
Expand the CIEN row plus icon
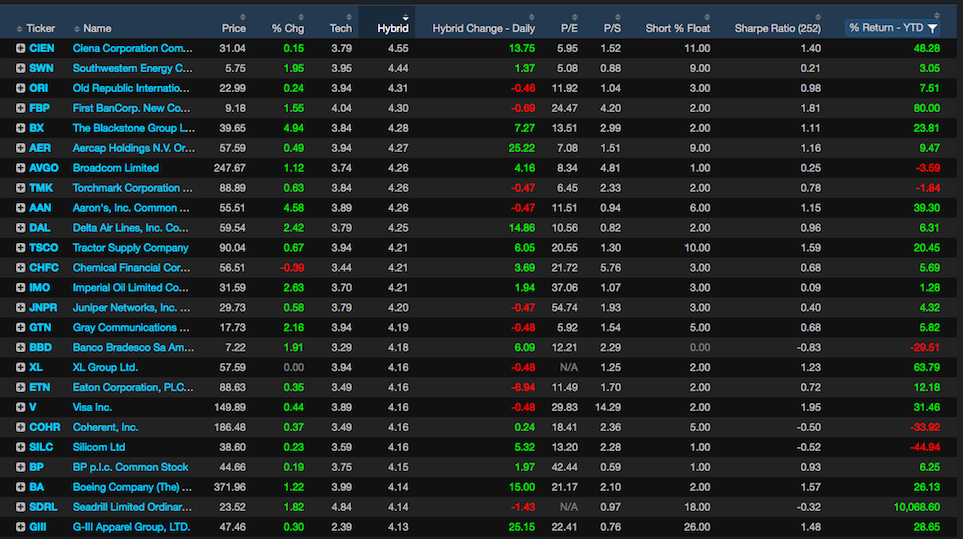(20, 48)
